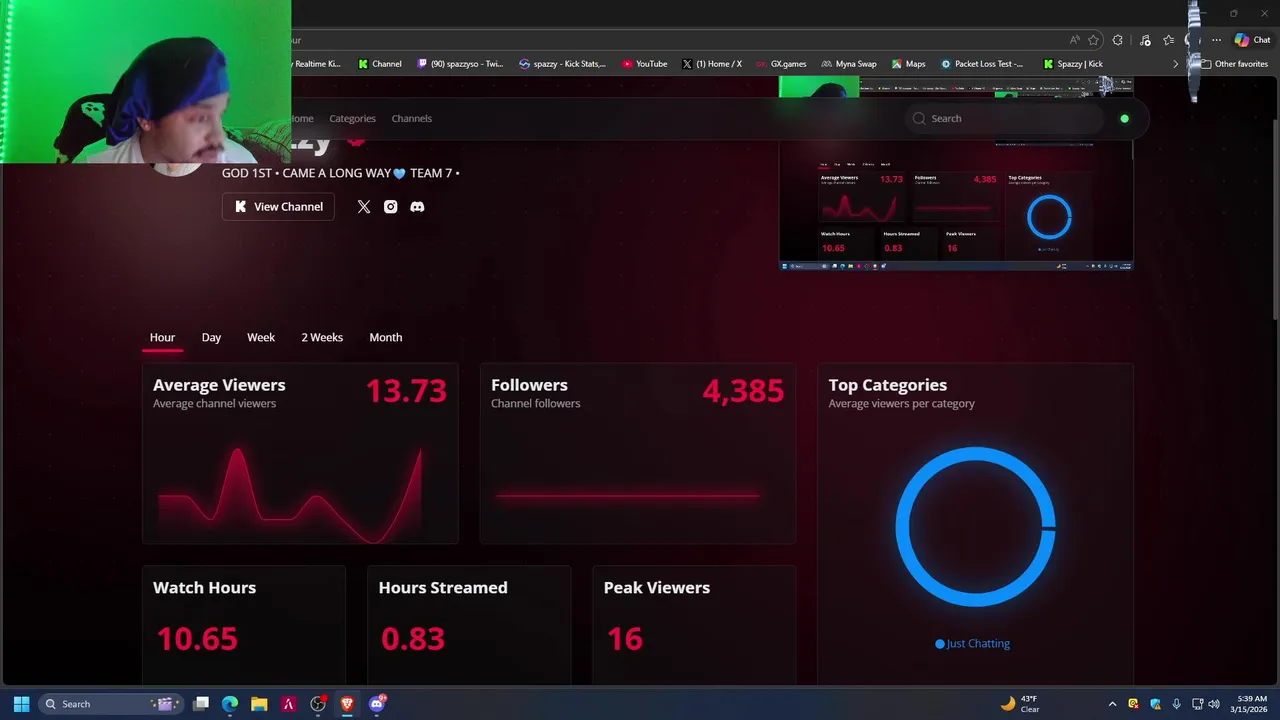Click the Followers line chart
1280x720 pixels.
tap(627, 494)
